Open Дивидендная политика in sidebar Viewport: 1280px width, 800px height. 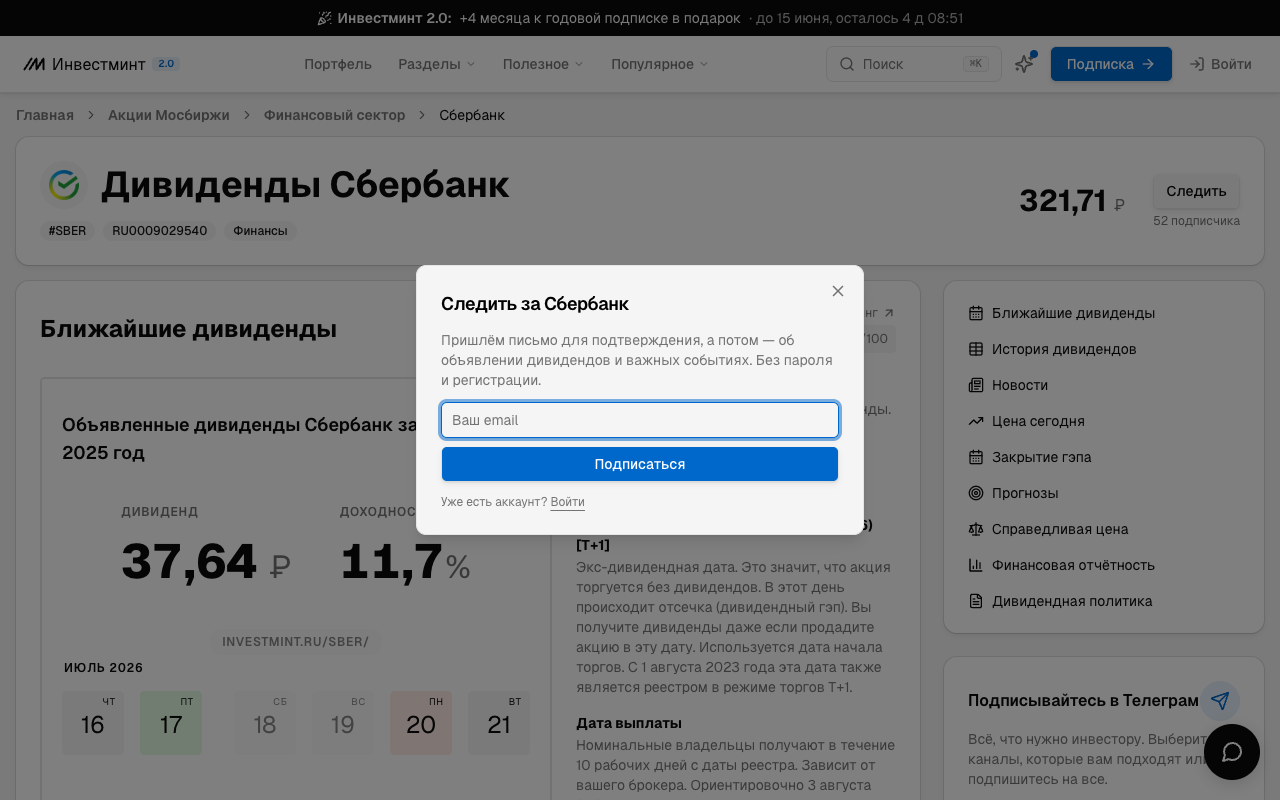[1072, 601]
